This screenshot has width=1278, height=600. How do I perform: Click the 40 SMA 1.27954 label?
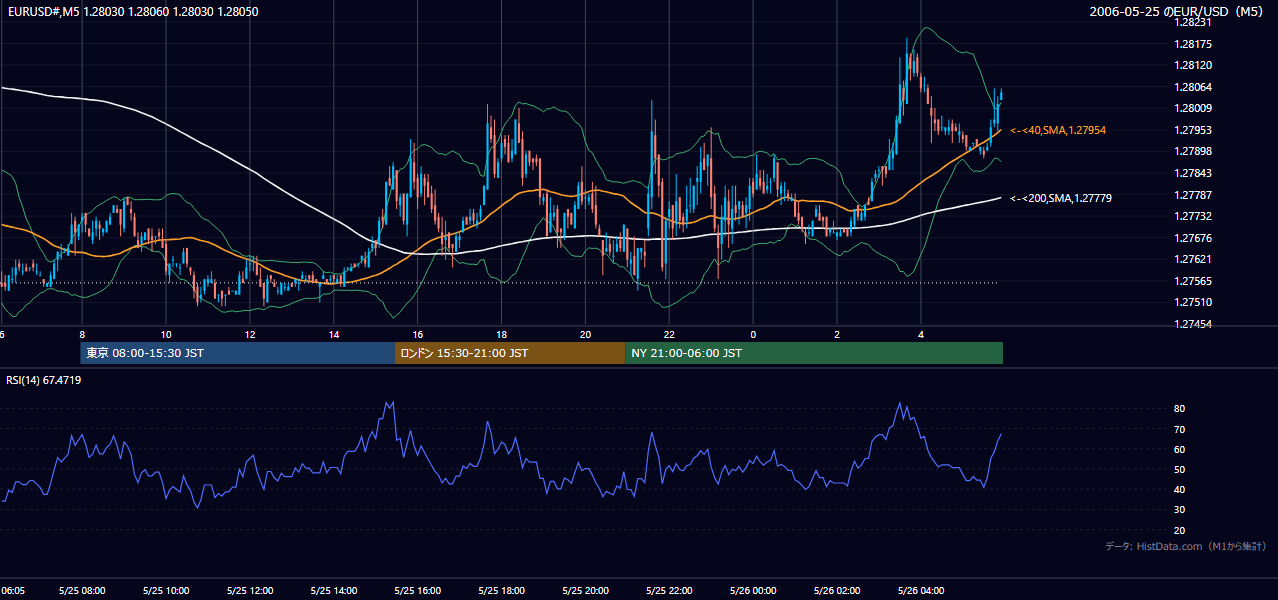1057,130
